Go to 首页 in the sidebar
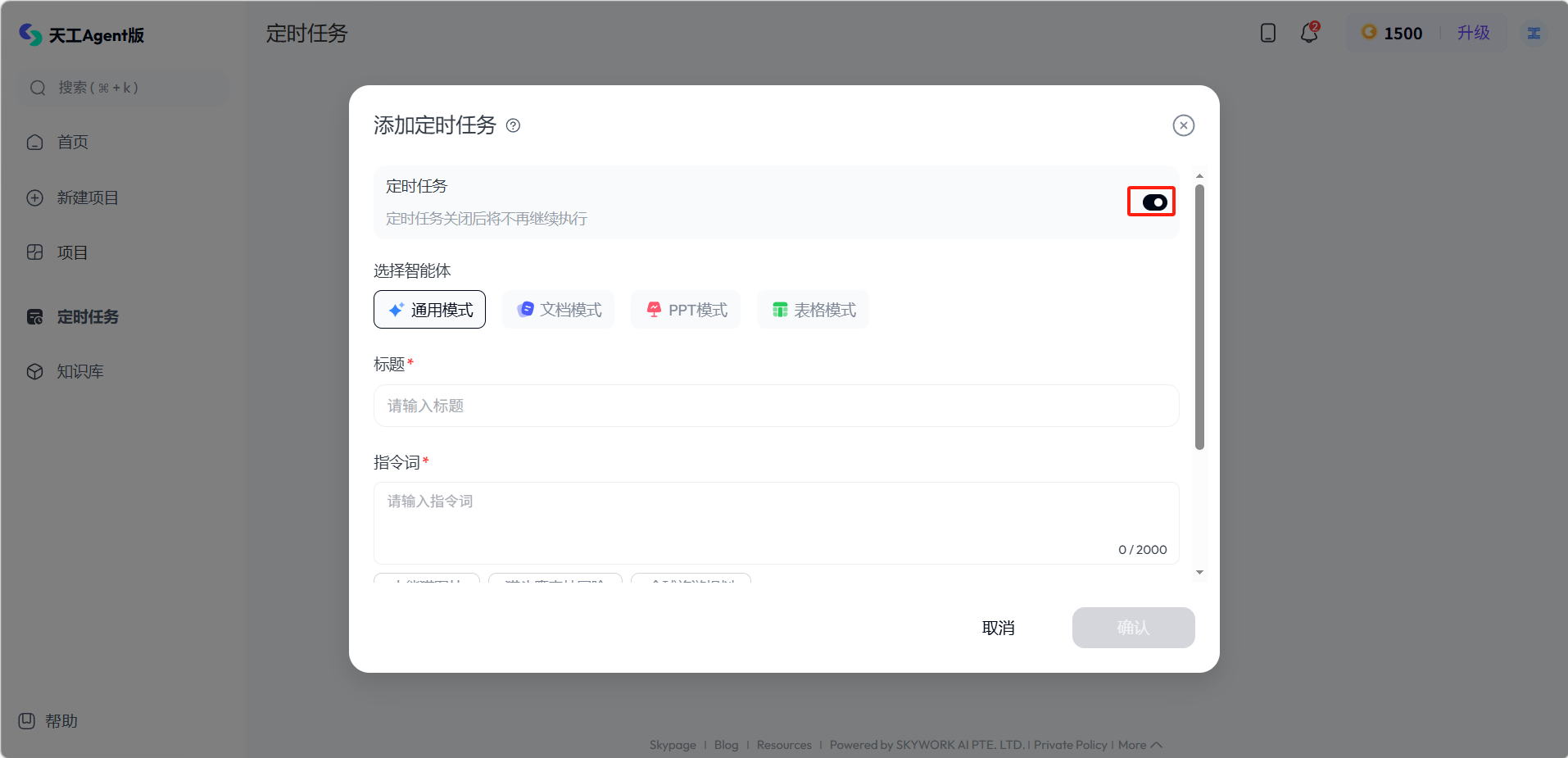This screenshot has width=1568, height=758. [x=72, y=143]
